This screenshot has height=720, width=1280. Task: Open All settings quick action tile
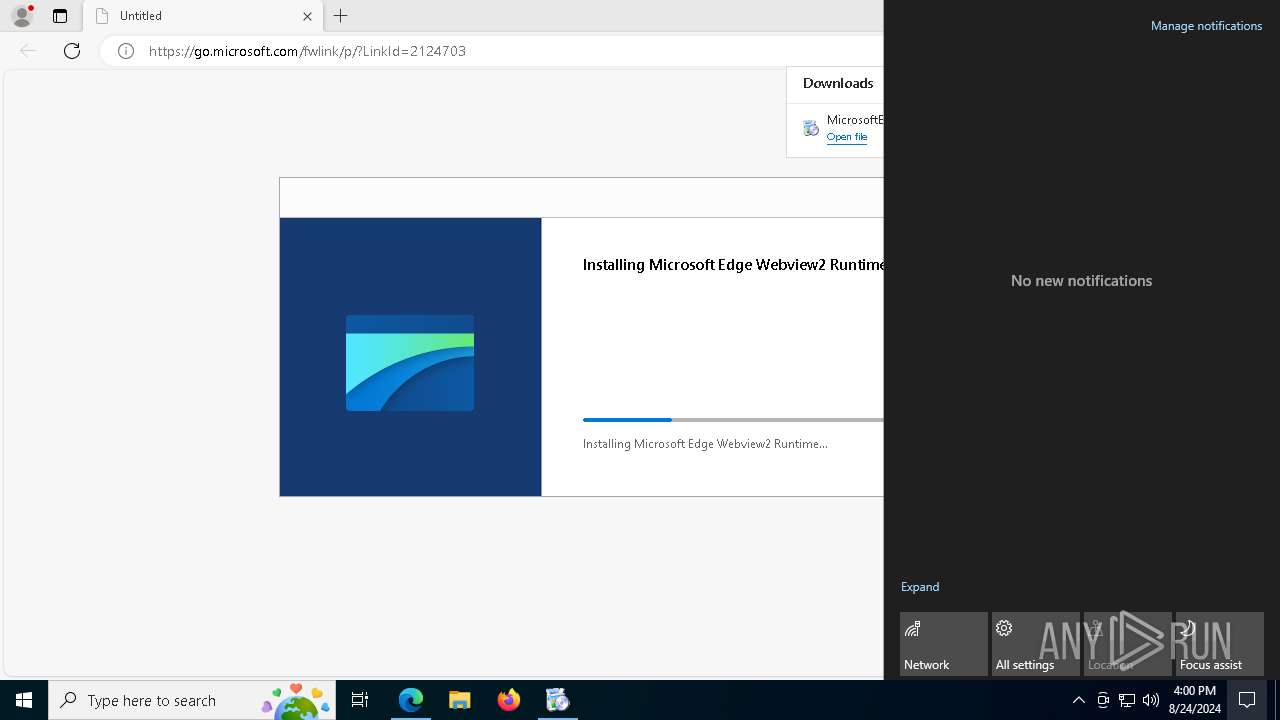pos(1036,644)
